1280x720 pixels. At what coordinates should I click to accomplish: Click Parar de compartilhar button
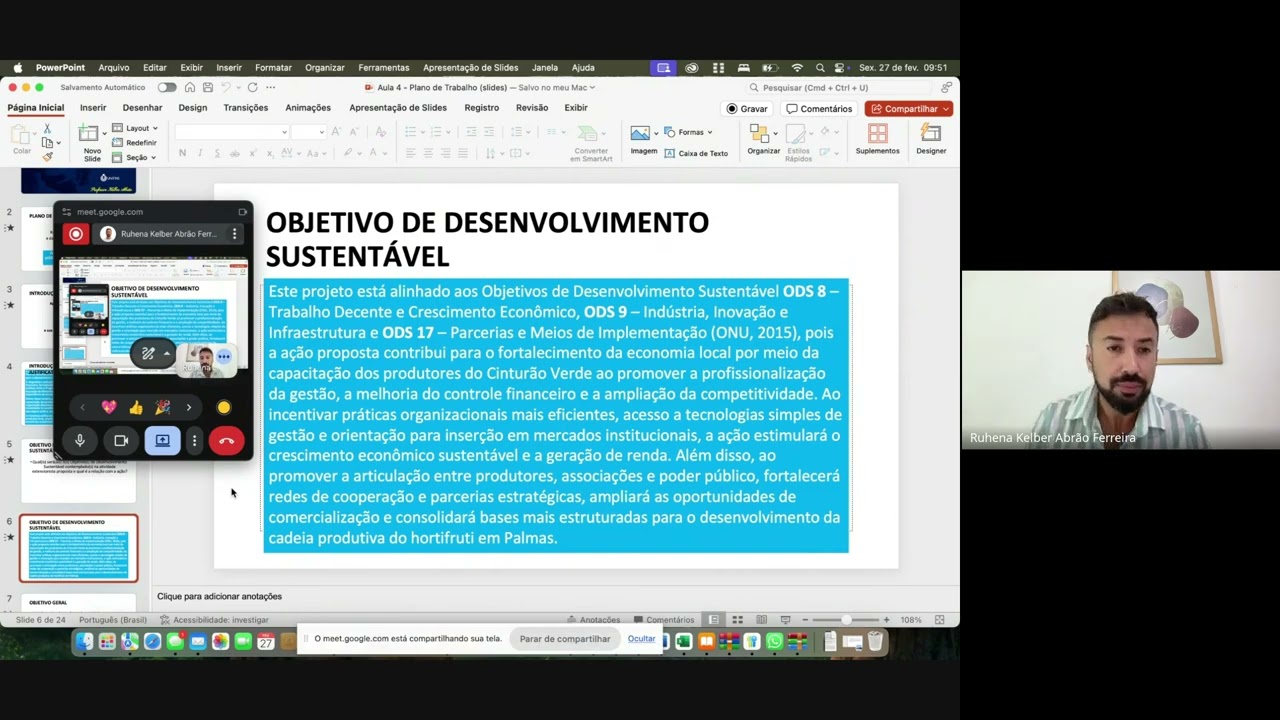click(565, 639)
